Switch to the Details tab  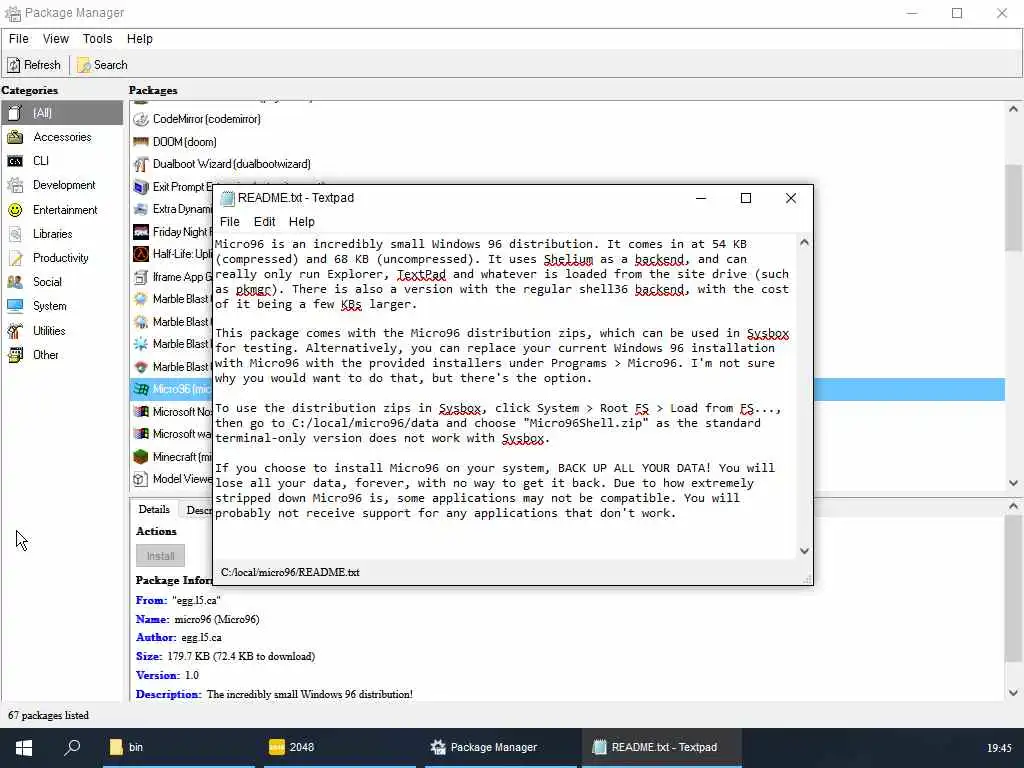[x=154, y=509]
